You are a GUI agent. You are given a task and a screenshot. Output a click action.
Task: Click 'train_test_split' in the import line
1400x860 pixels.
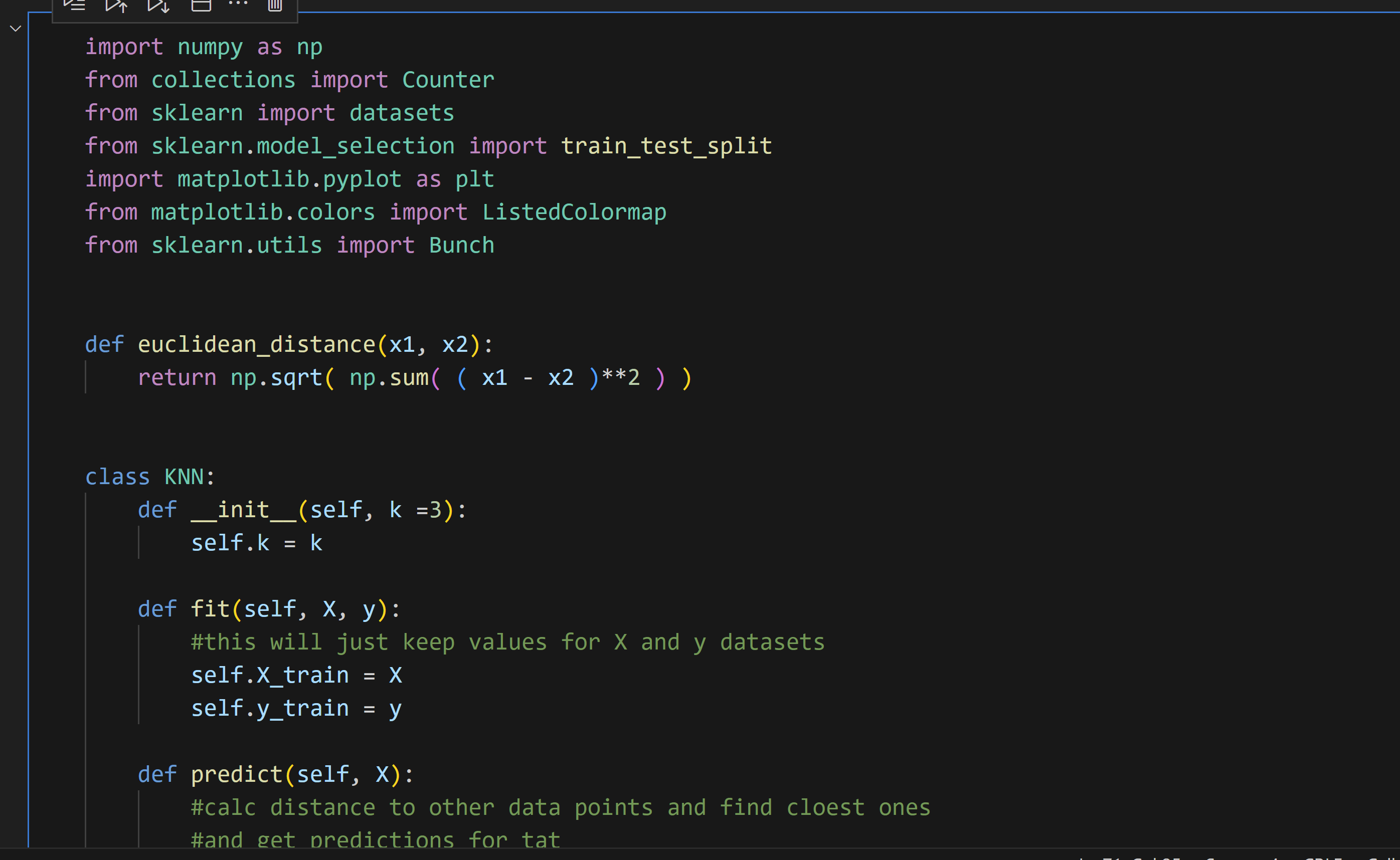pyautogui.click(x=666, y=146)
